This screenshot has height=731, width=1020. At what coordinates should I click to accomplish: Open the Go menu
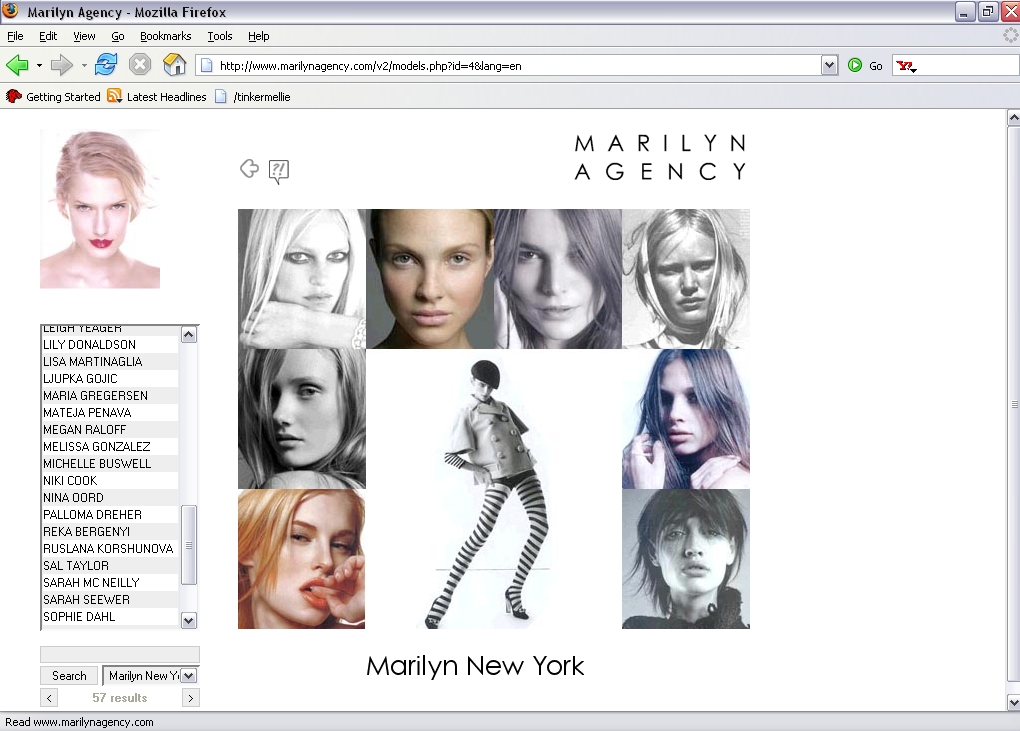point(118,36)
